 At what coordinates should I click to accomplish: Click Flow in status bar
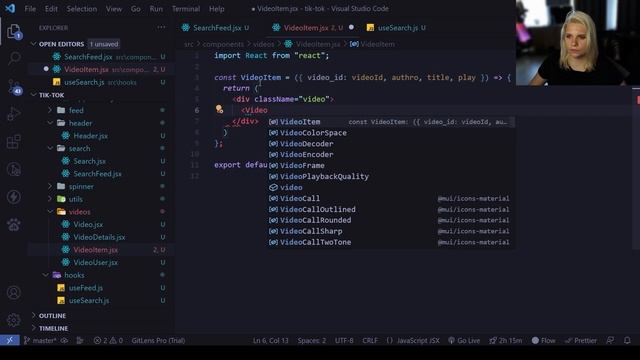click(543, 340)
